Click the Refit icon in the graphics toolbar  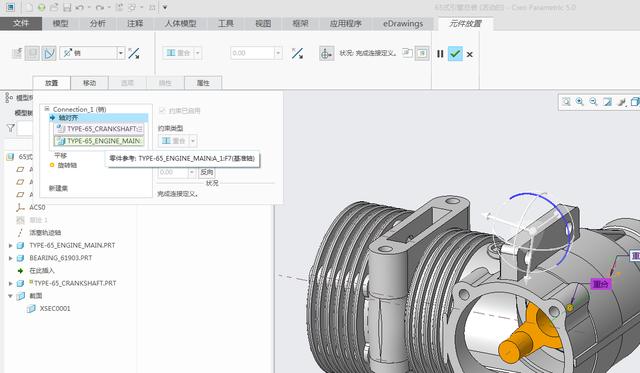tap(567, 102)
